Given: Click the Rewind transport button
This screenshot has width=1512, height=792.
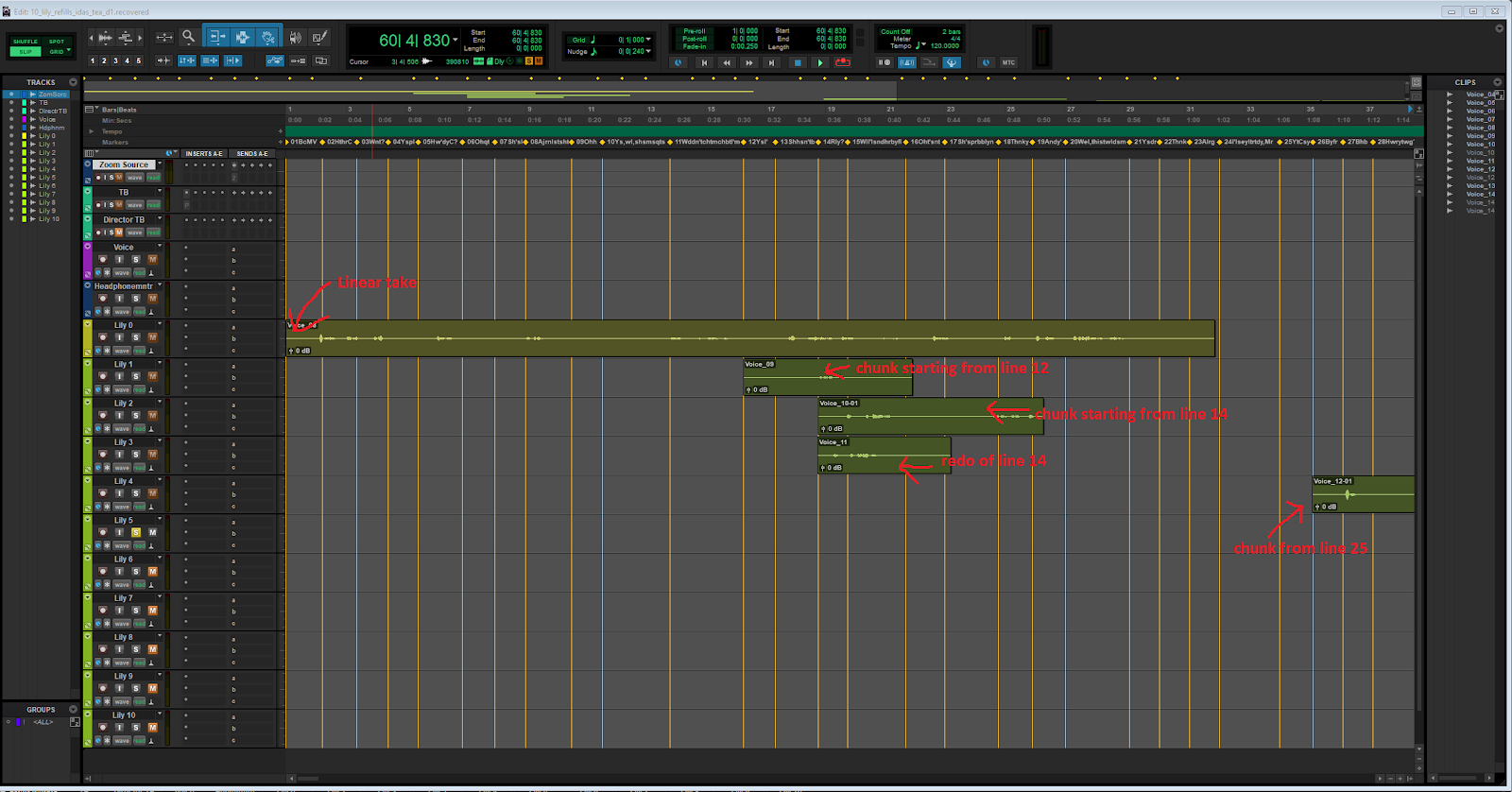Looking at the screenshot, I should tap(727, 62).
